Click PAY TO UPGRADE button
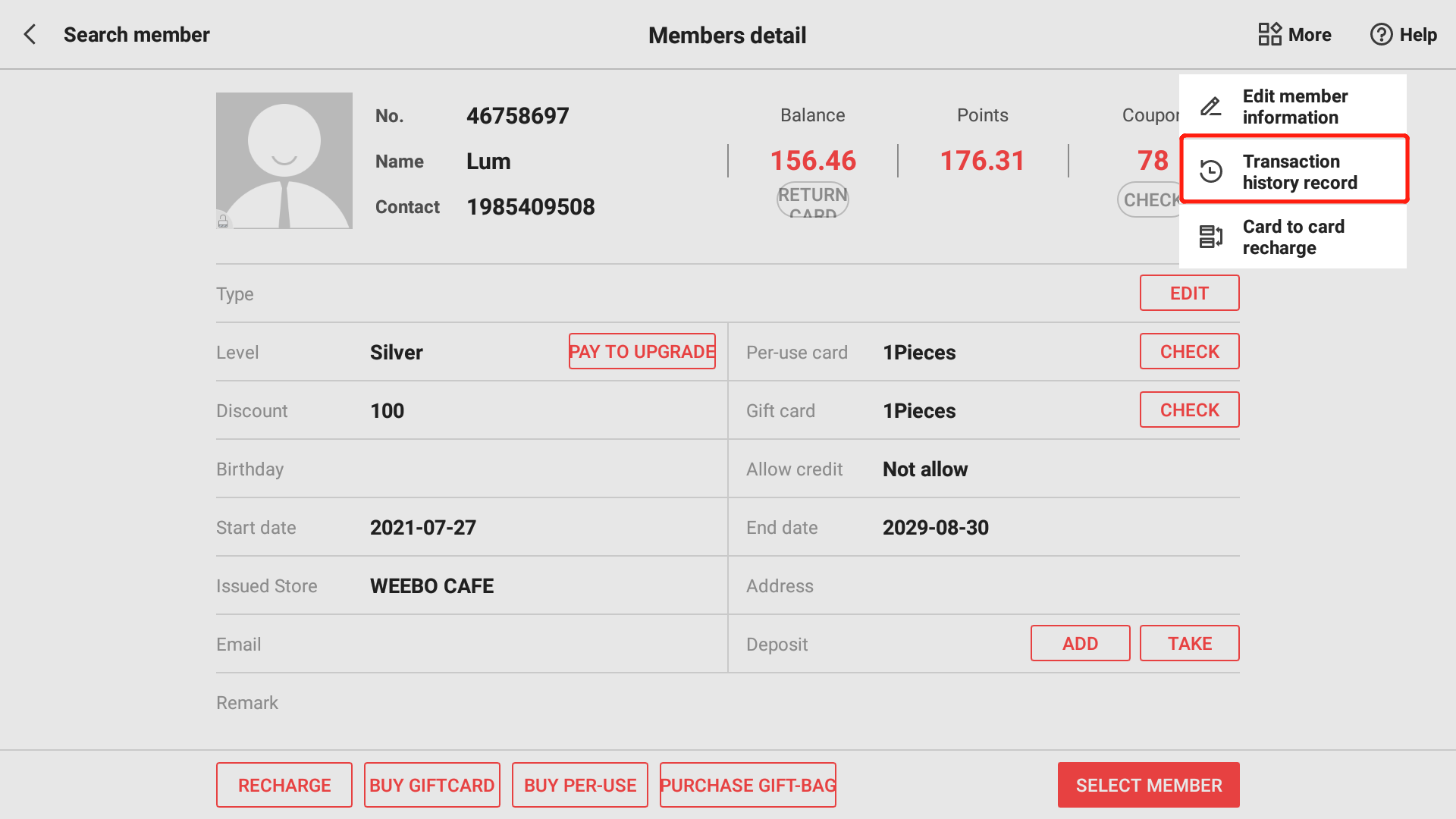Screen dimensions: 1456x819 pyautogui.click(x=642, y=351)
